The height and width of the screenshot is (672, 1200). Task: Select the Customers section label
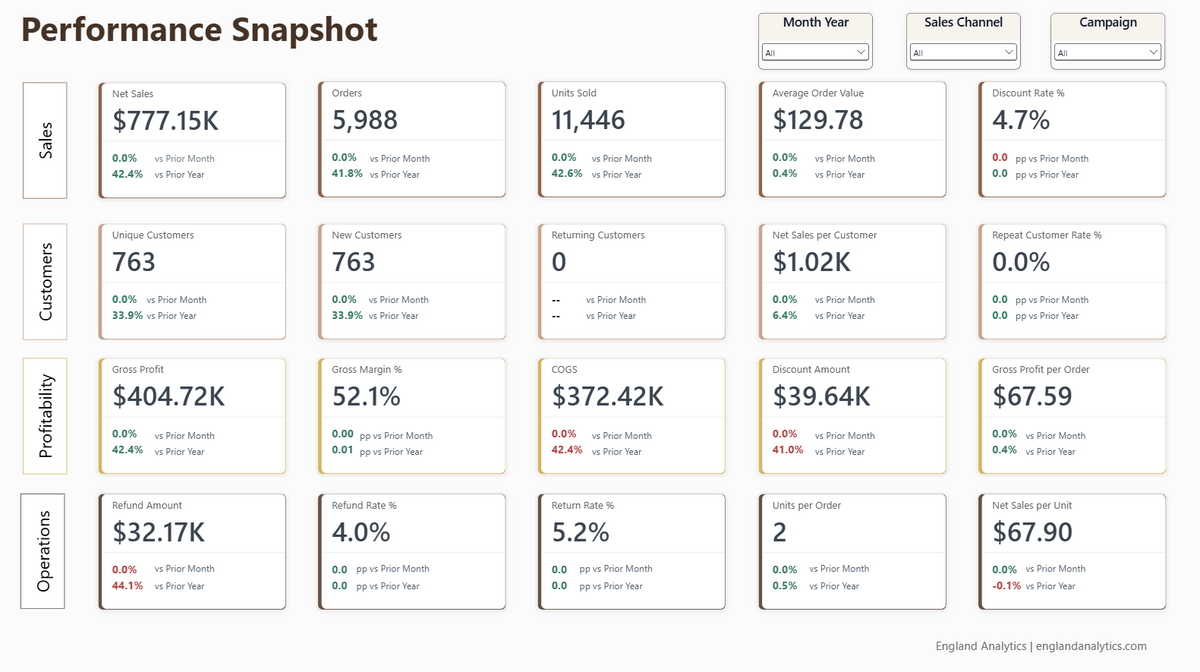point(45,281)
